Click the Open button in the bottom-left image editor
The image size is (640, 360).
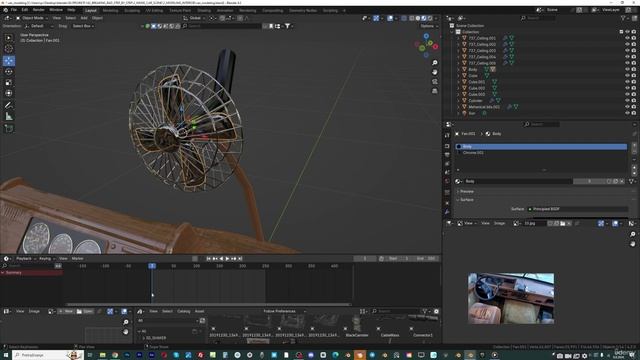85,311
